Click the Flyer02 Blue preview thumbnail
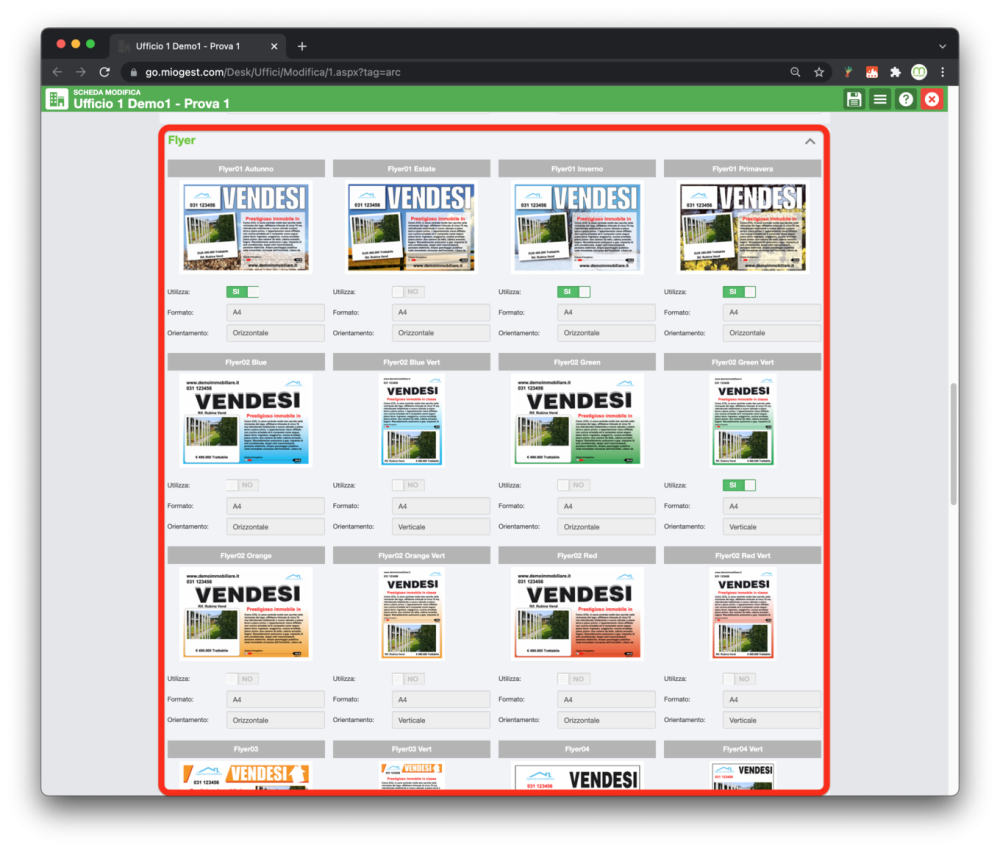 click(246, 420)
